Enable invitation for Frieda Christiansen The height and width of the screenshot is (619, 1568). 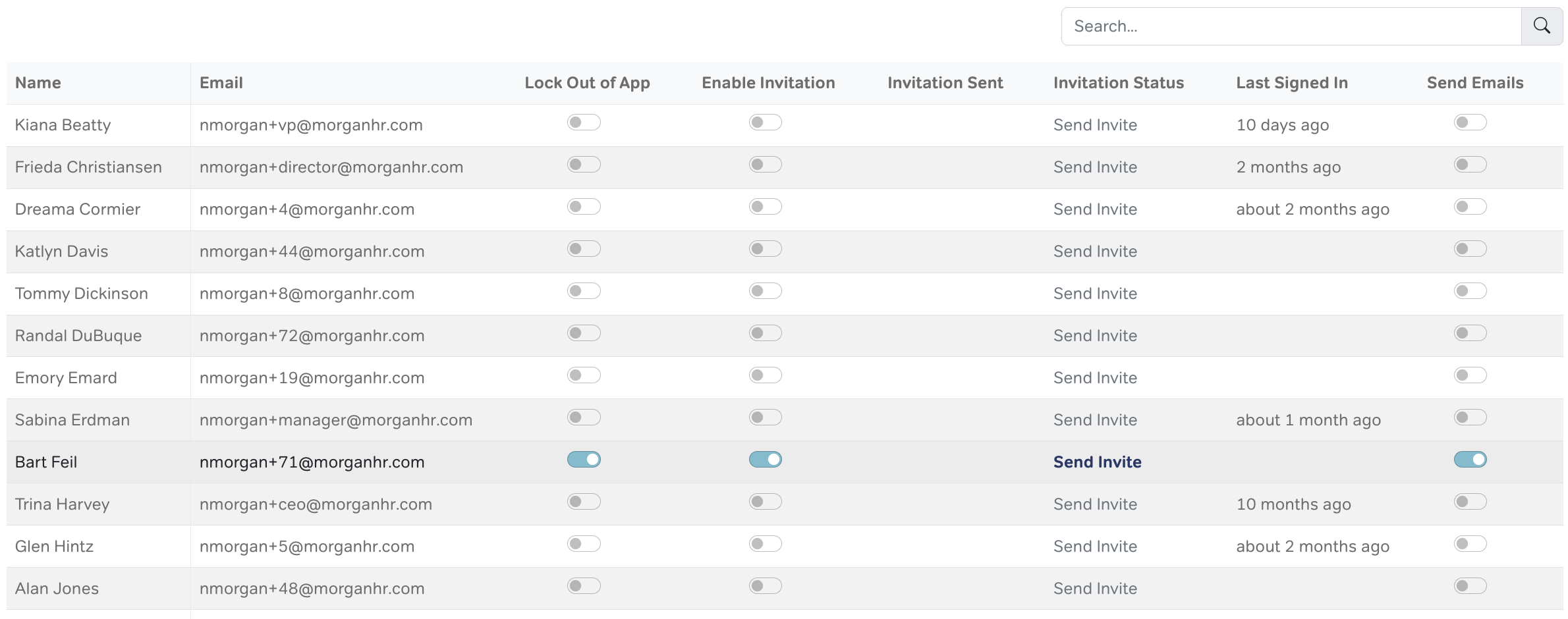click(x=765, y=165)
